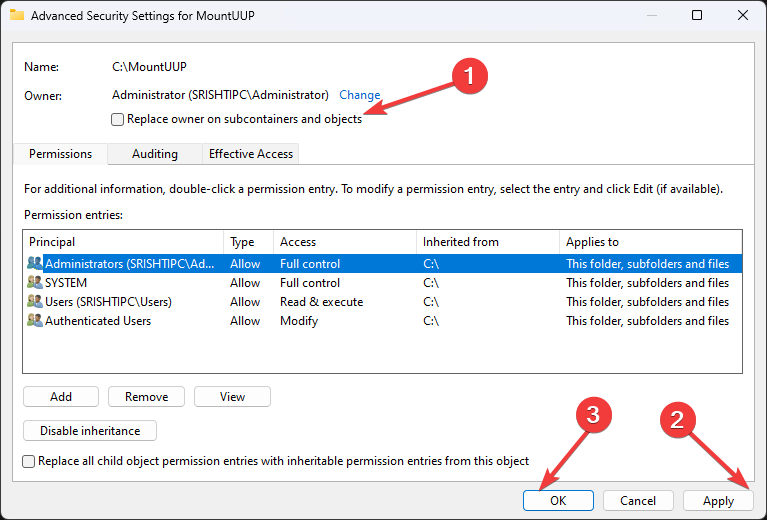
Task: Click the Change owner link
Action: [360, 95]
